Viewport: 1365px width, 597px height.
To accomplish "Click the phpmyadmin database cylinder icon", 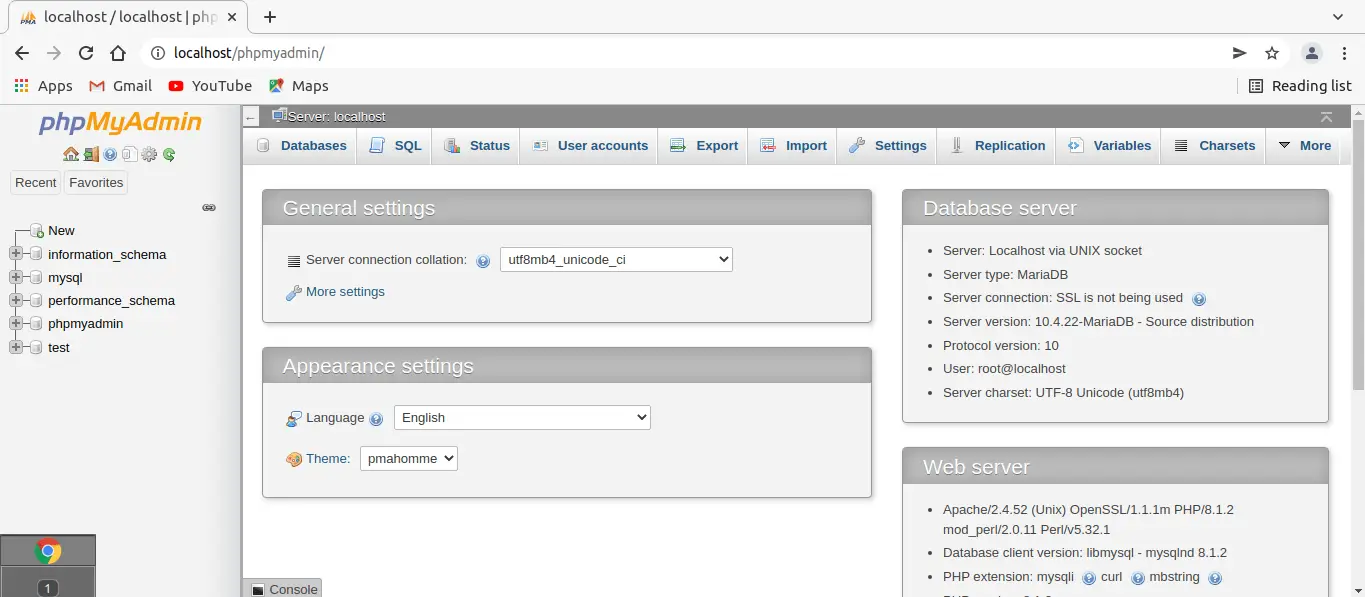I will 37,324.
